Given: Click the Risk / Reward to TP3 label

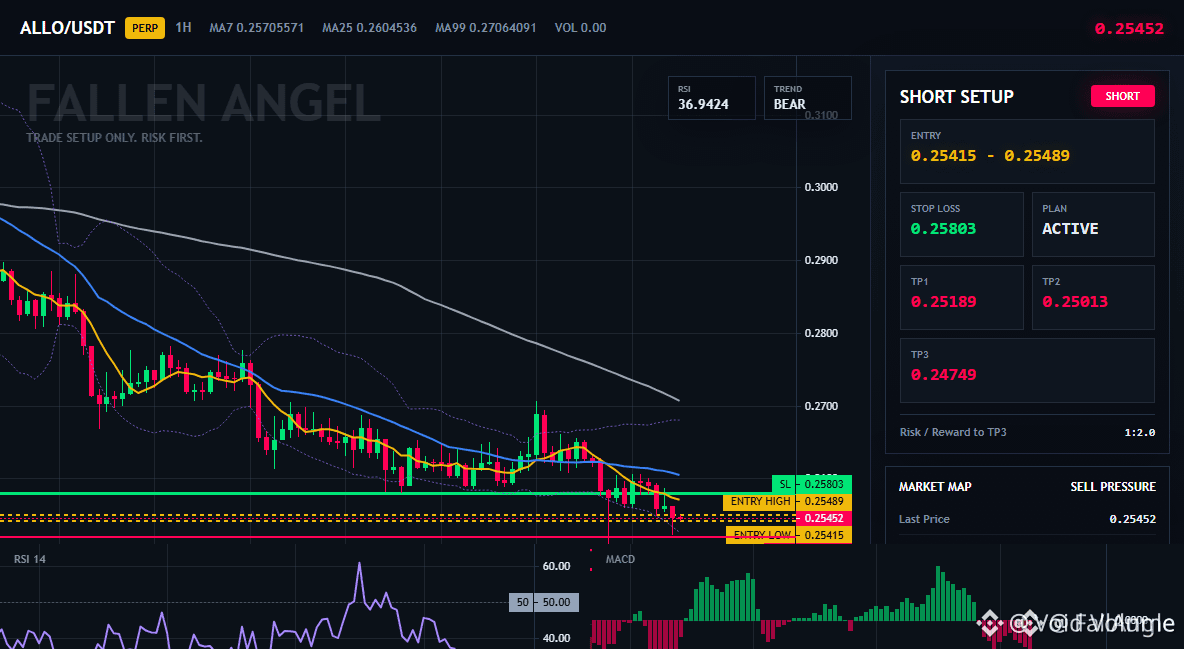Looking at the screenshot, I should [953, 432].
